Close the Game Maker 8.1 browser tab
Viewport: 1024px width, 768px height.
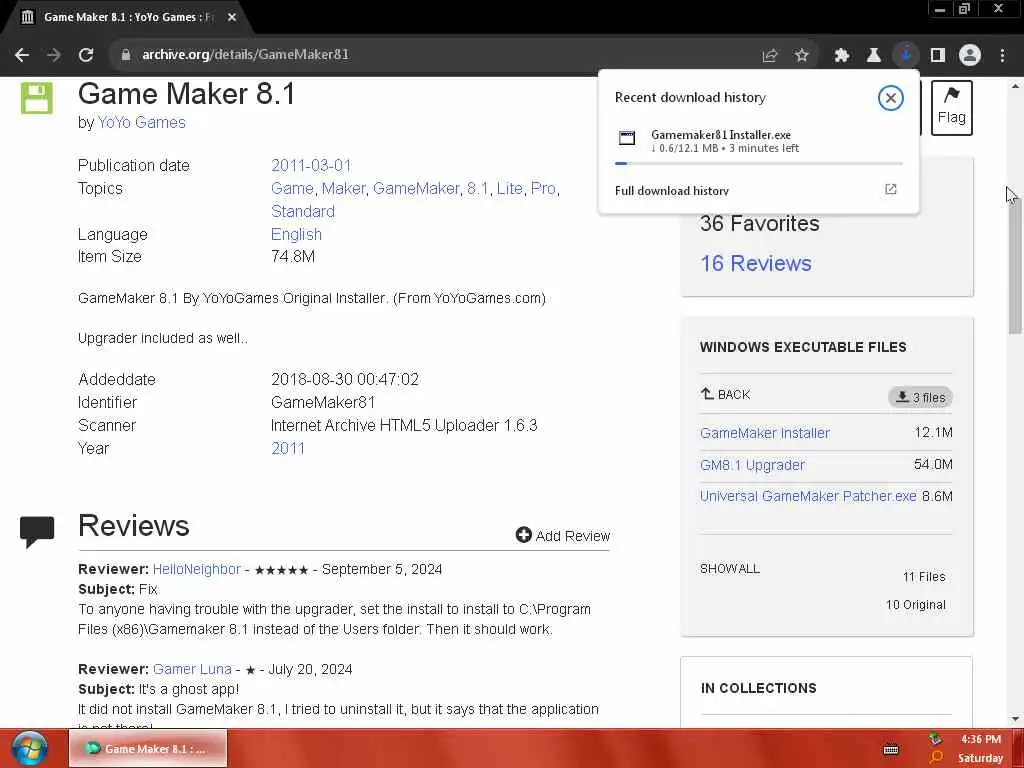coord(232,18)
